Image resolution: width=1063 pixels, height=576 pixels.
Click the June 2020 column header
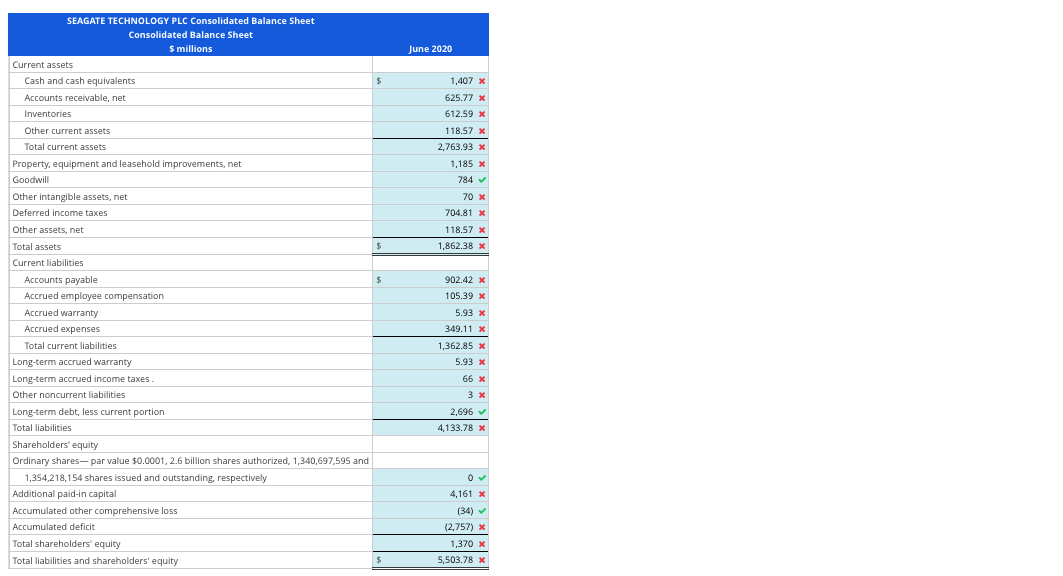point(430,49)
